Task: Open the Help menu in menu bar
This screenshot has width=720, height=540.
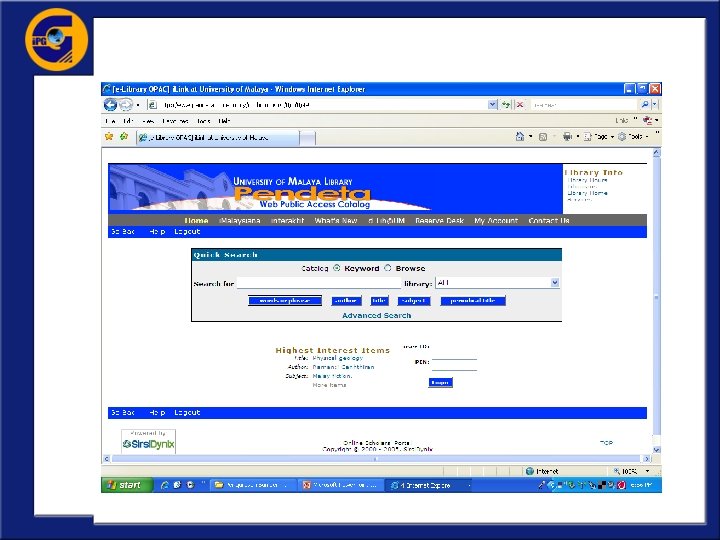Action: 224,121
